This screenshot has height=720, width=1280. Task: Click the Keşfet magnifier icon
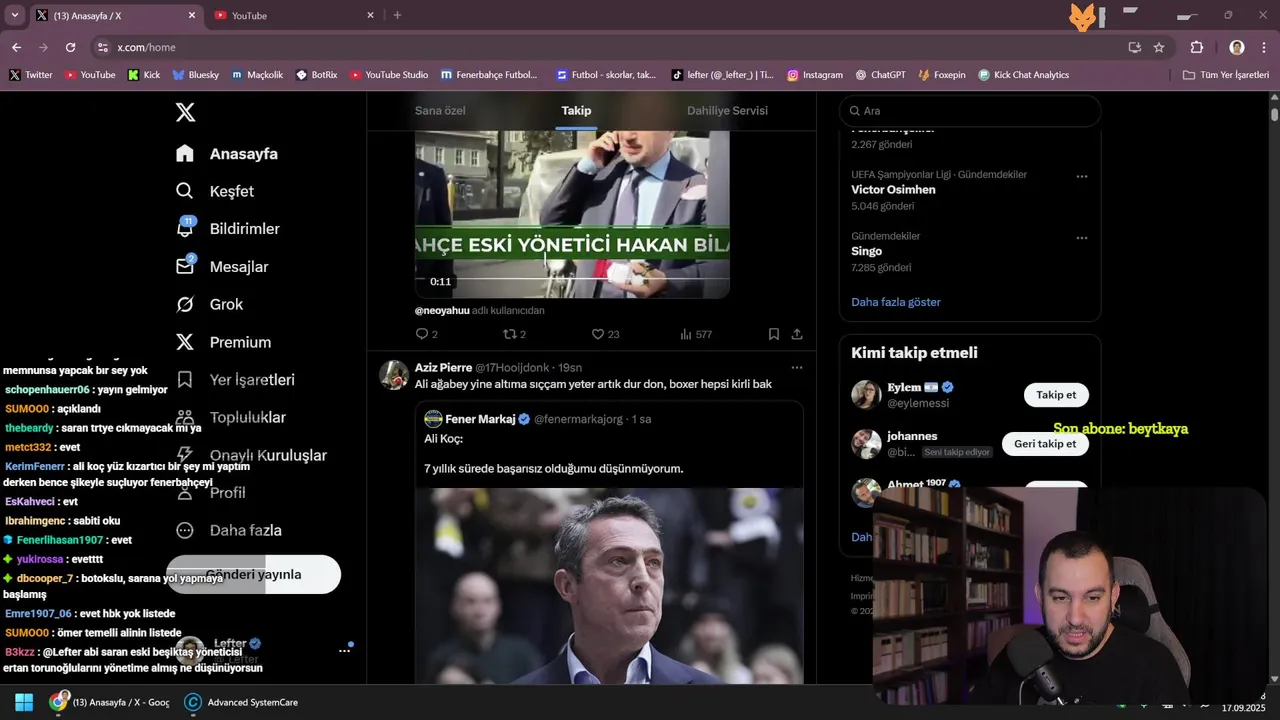pos(185,191)
